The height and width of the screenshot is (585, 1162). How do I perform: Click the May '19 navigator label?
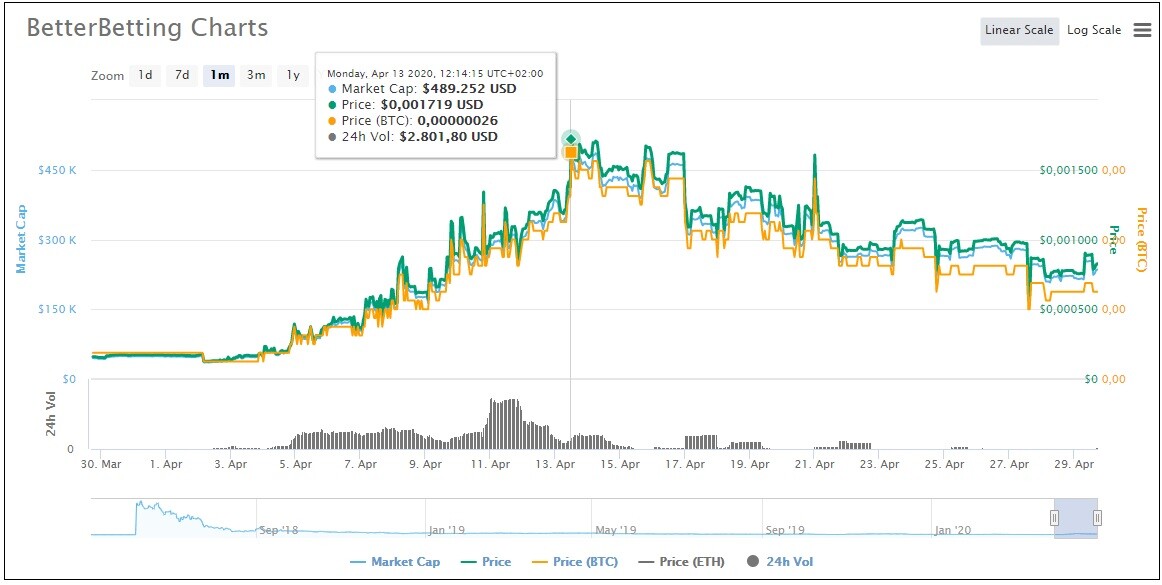616,530
